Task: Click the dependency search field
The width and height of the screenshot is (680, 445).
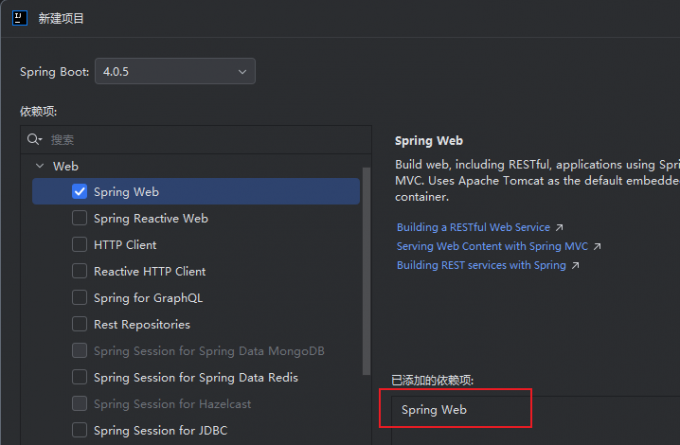Action: coord(196,140)
